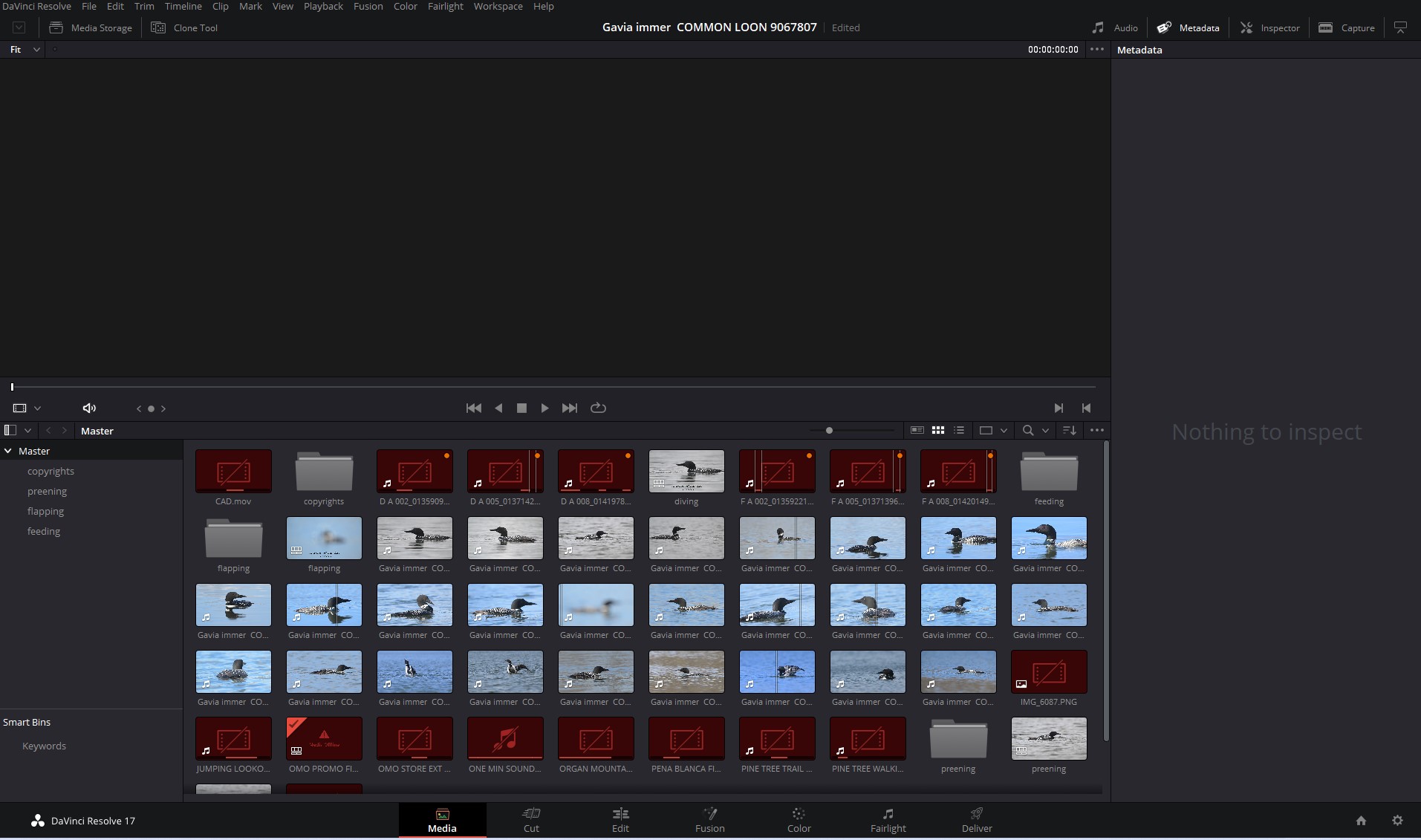
Task: Mute the viewer audio speaker icon
Action: 89,408
